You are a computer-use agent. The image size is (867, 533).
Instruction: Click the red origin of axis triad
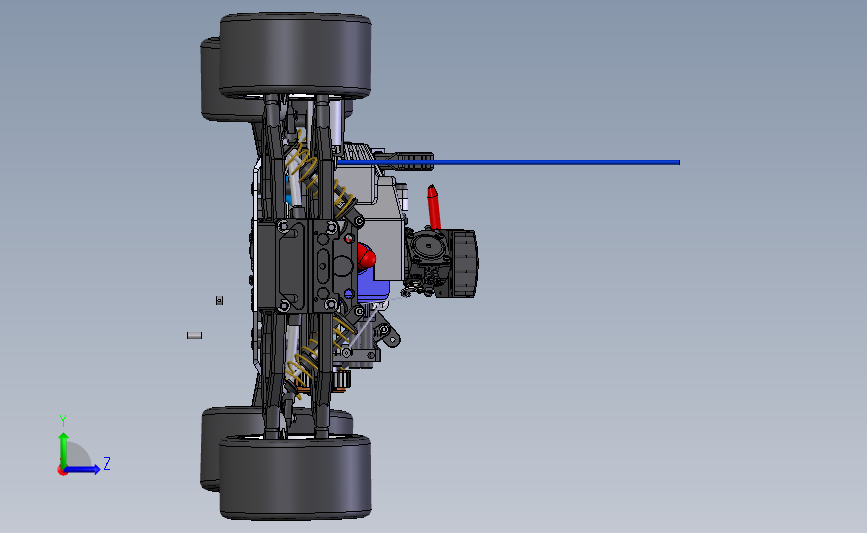[x=62, y=471]
